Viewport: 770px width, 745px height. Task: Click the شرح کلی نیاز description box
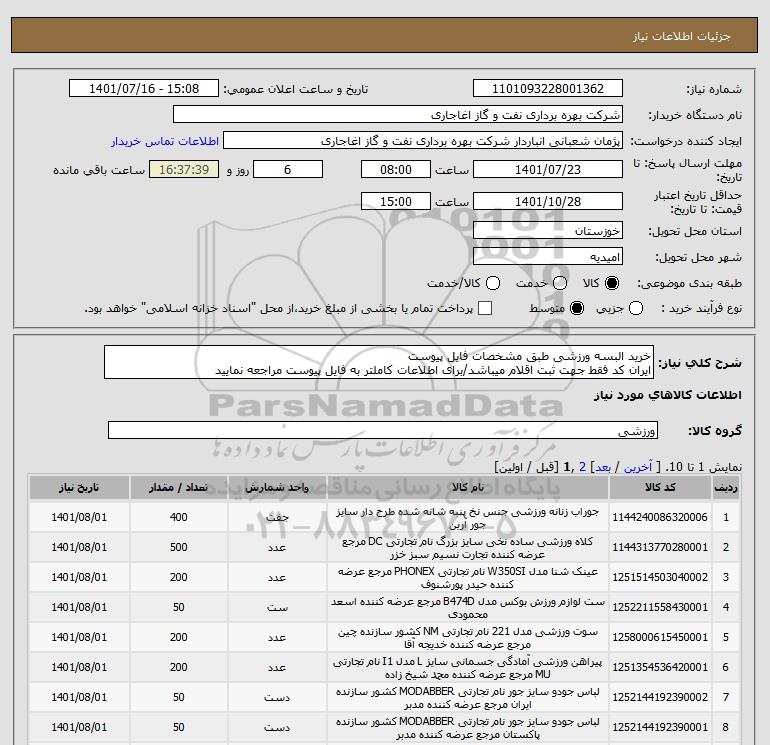tap(378, 362)
